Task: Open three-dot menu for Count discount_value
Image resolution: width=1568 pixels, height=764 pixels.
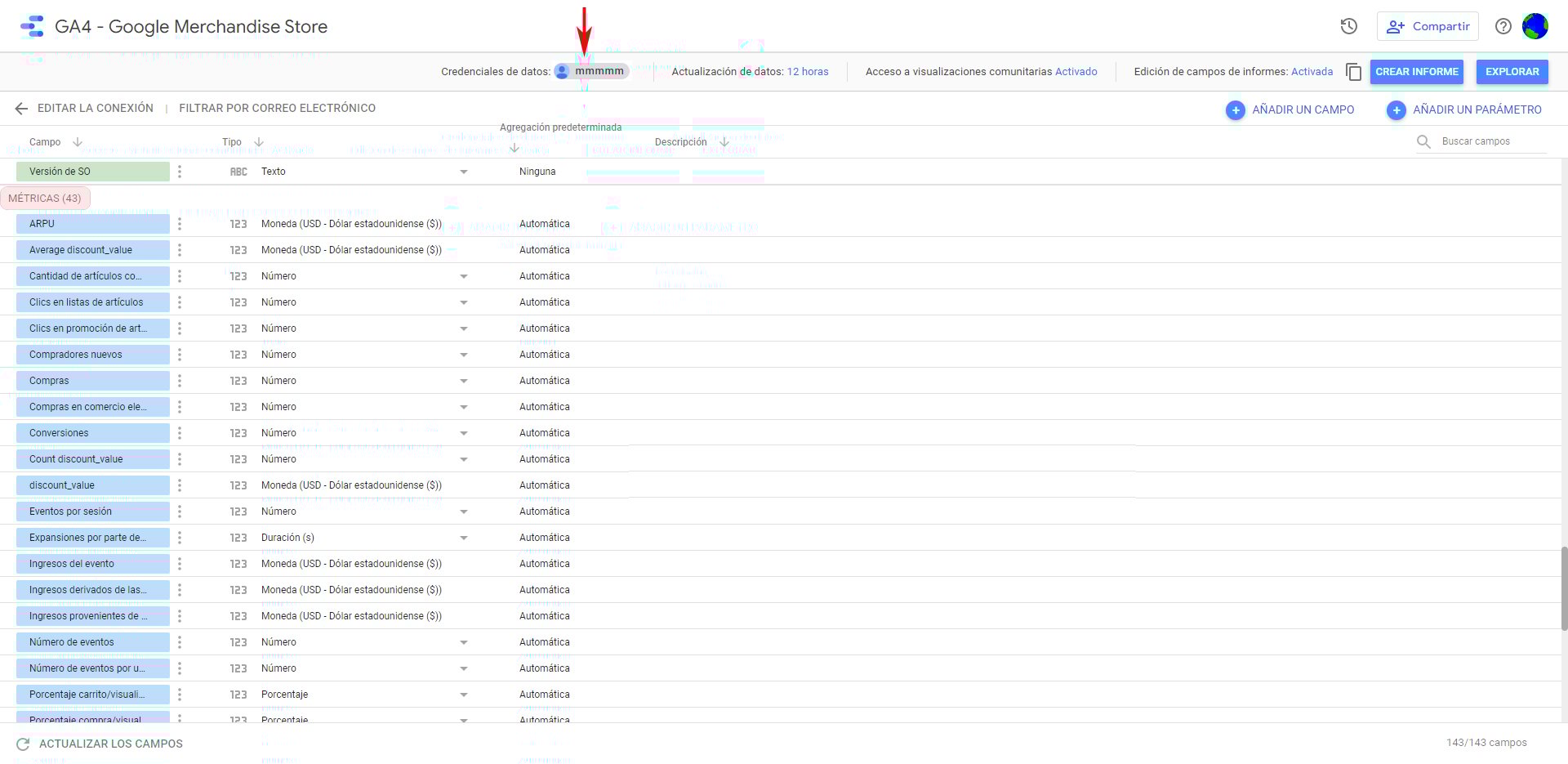Action: tap(180, 459)
